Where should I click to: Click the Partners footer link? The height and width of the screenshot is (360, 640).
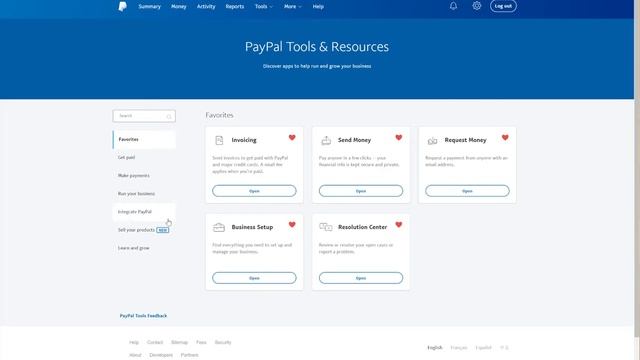pyautogui.click(x=189, y=355)
